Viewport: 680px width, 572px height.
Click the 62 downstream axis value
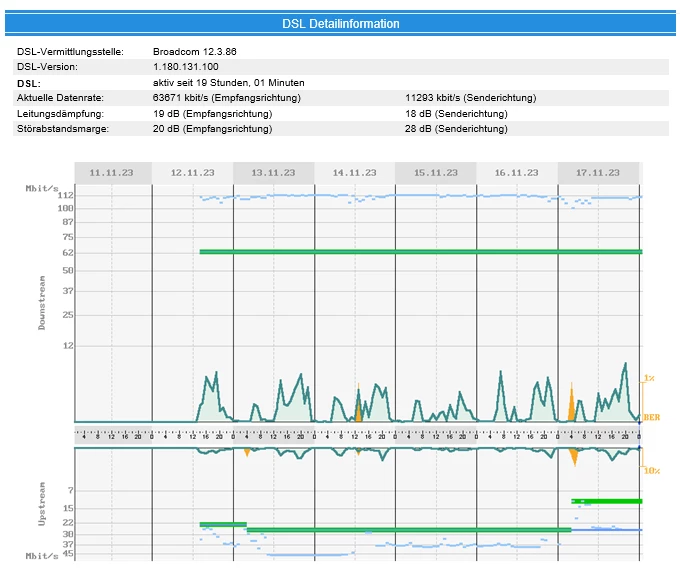tap(68, 253)
